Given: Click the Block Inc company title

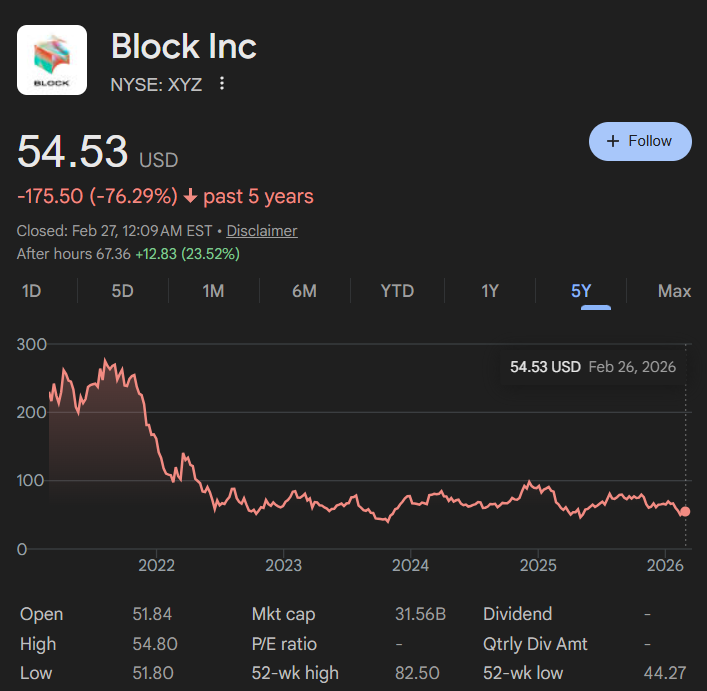Looking at the screenshot, I should pyautogui.click(x=184, y=46).
